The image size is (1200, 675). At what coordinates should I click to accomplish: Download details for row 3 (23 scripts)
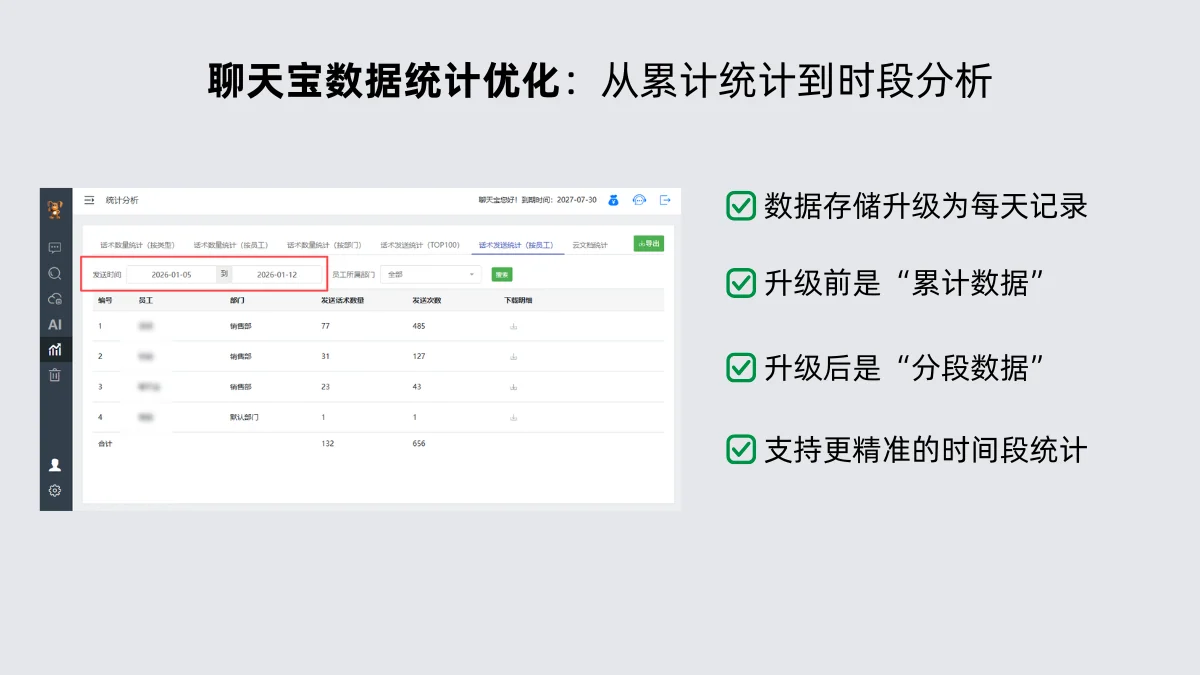[x=513, y=387]
